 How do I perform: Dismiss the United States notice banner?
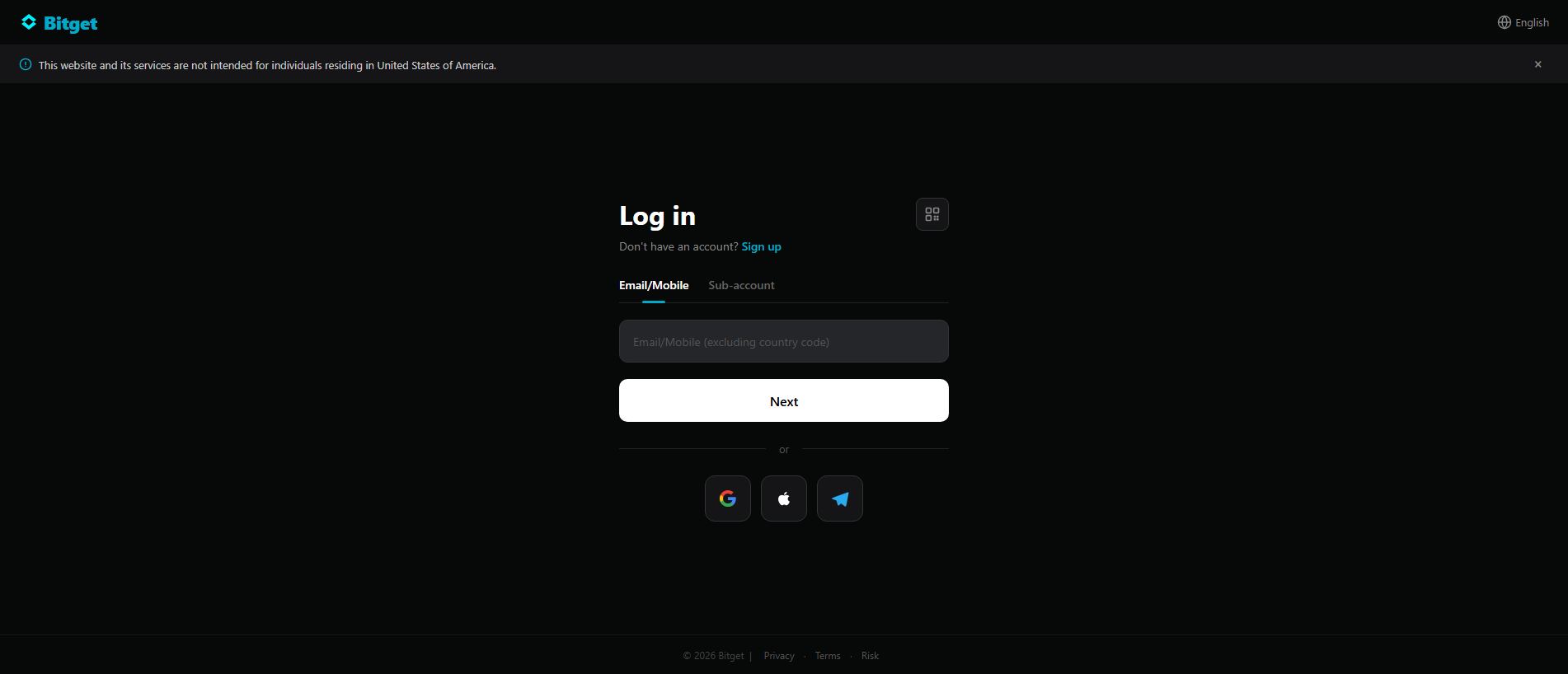[1537, 64]
